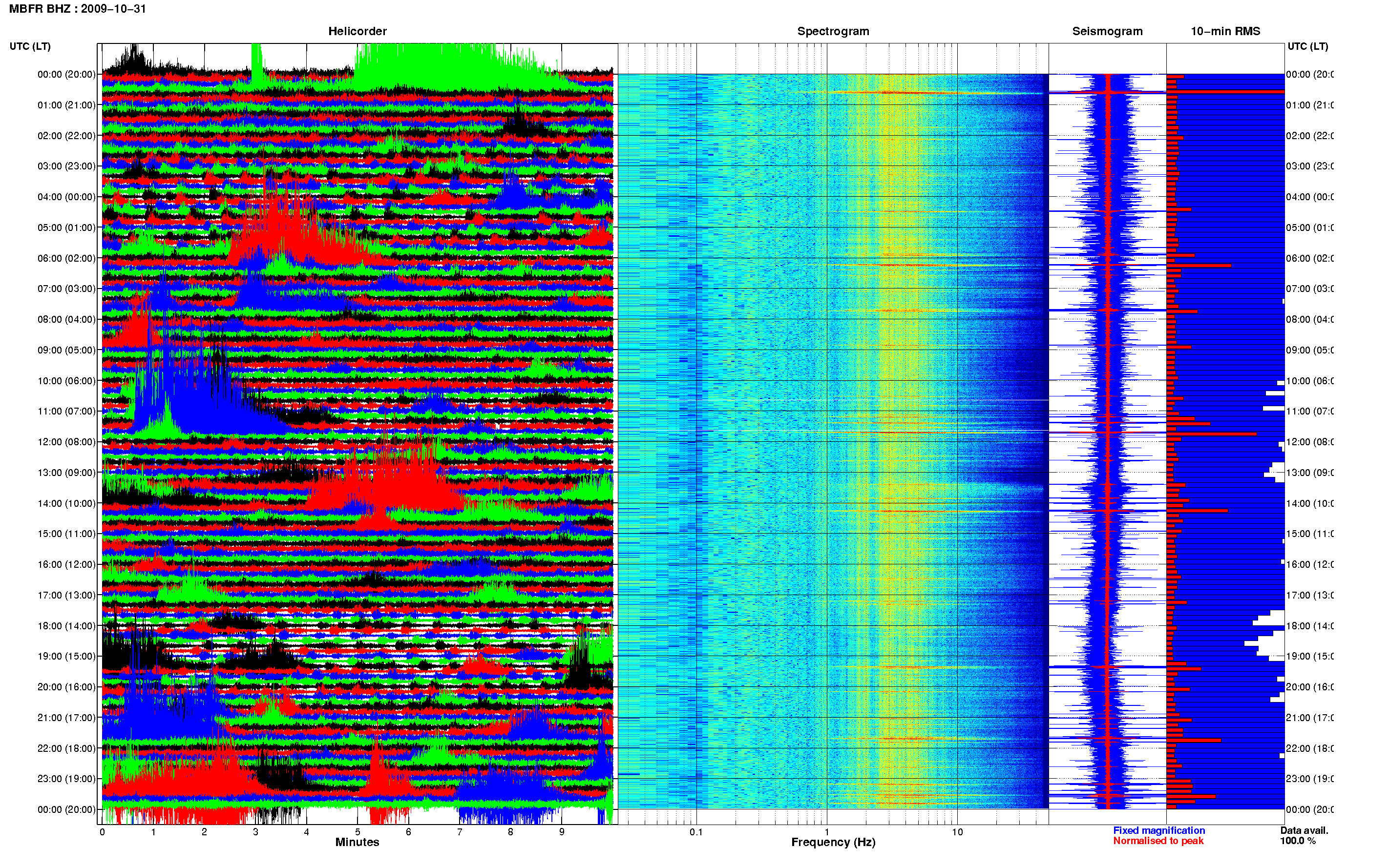
Task: Click the full '07:00 (03:00)' Helicorder time label
Action: [66, 289]
